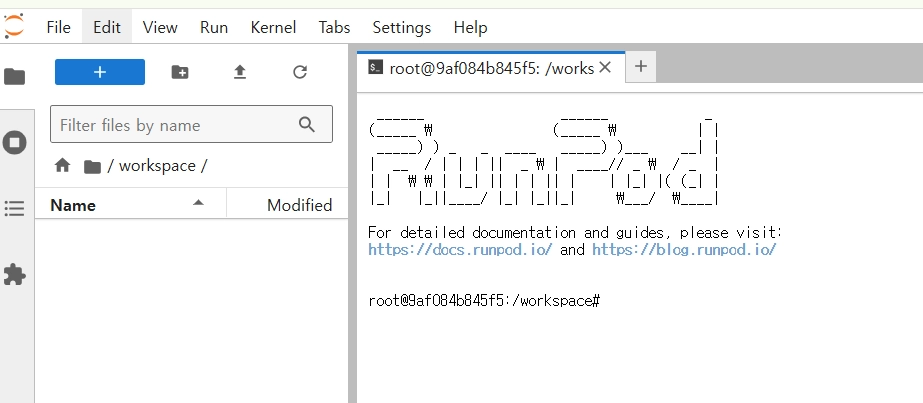Viewport: 923px width, 403px height.
Task: Refresh the file browser
Action: coord(300,72)
